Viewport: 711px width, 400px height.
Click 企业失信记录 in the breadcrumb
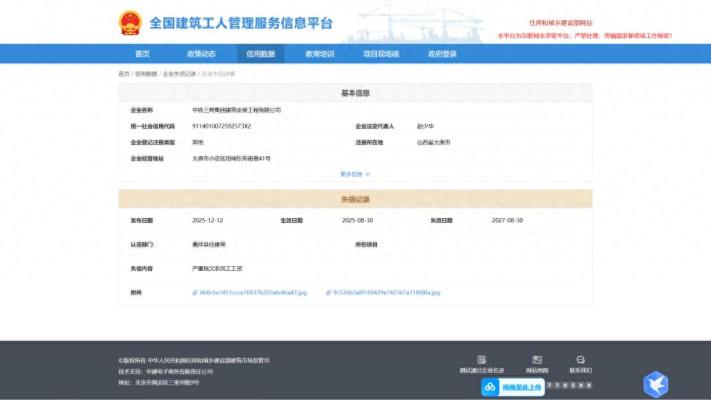tap(180, 74)
